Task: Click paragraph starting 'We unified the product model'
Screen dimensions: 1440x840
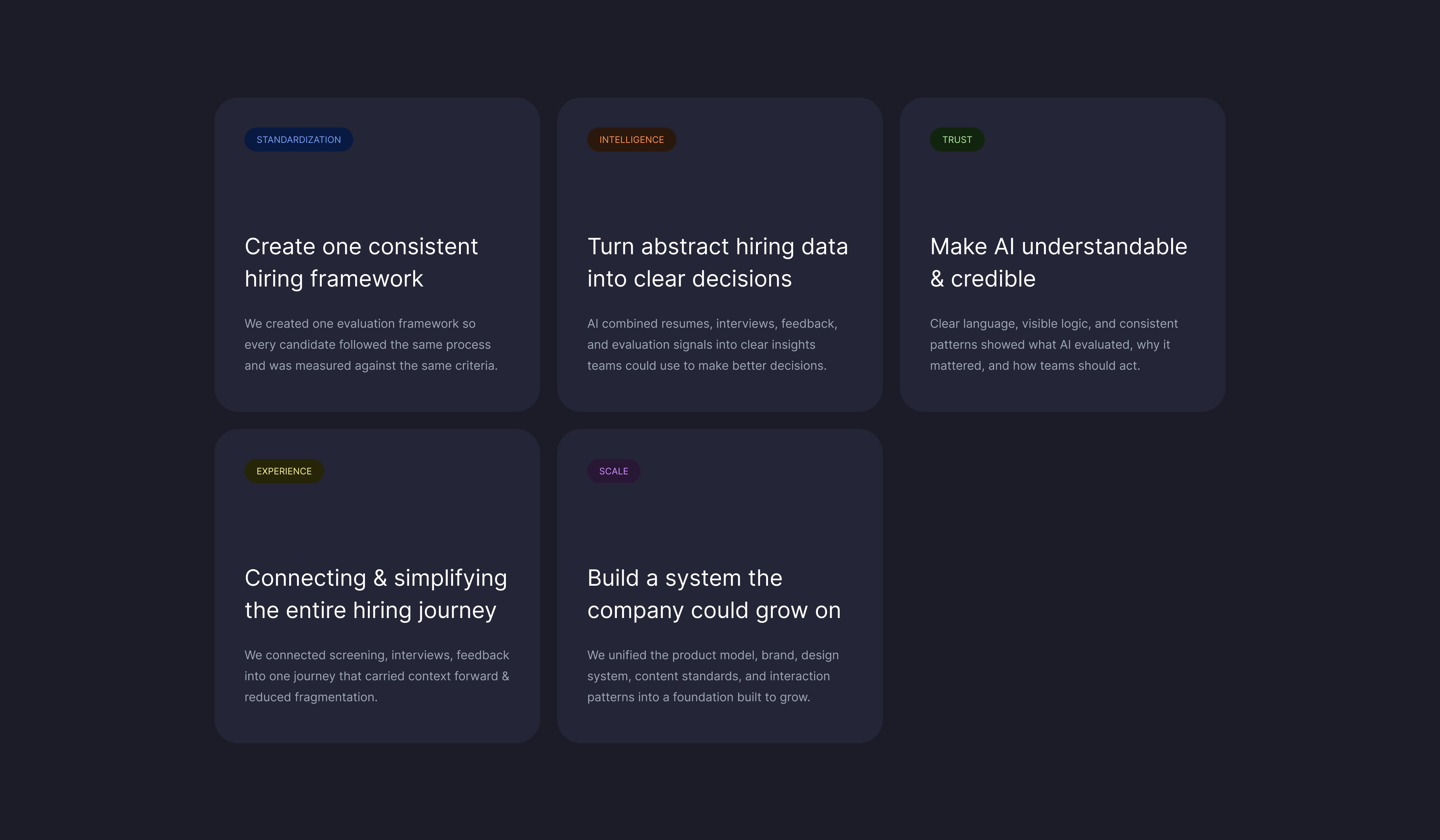Action: pyautogui.click(x=712, y=676)
